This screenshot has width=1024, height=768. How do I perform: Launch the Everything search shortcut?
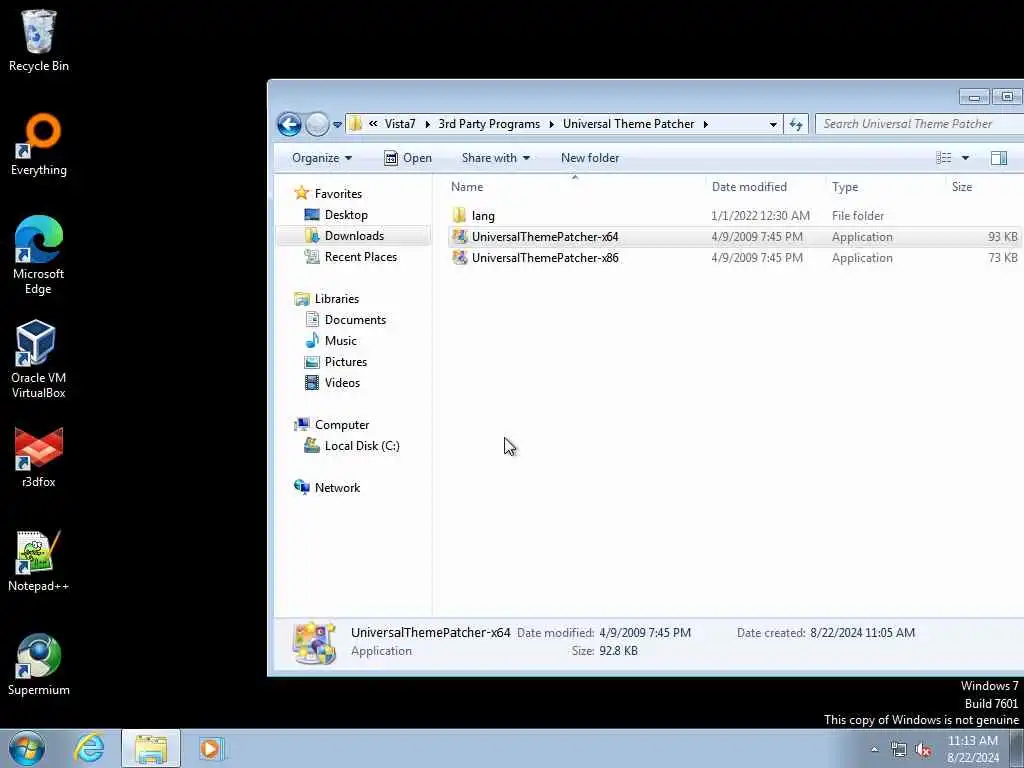39,144
